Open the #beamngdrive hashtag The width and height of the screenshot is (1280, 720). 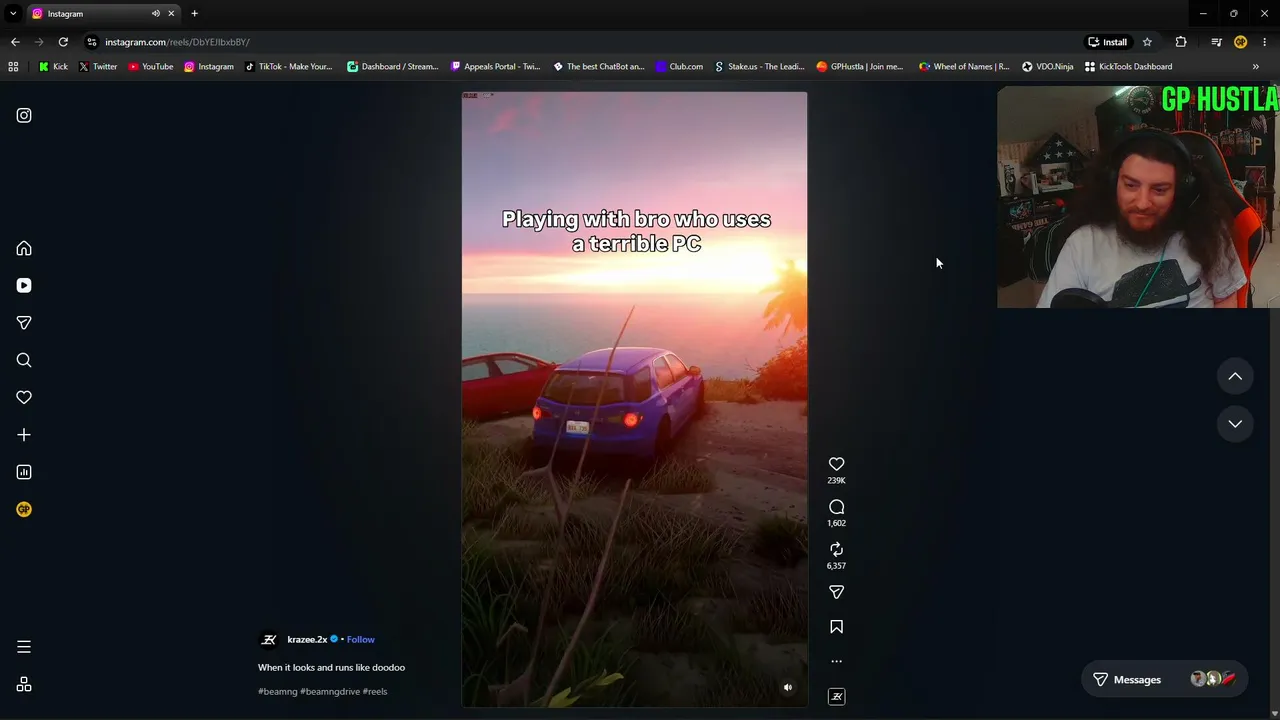(330, 691)
